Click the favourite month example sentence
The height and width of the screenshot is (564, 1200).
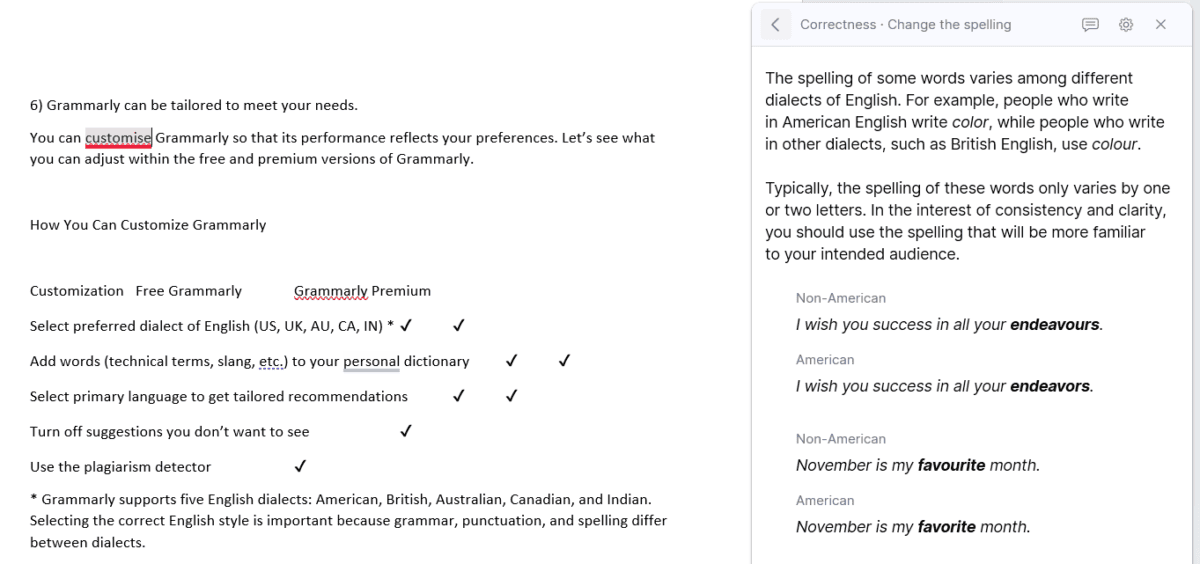(918, 465)
